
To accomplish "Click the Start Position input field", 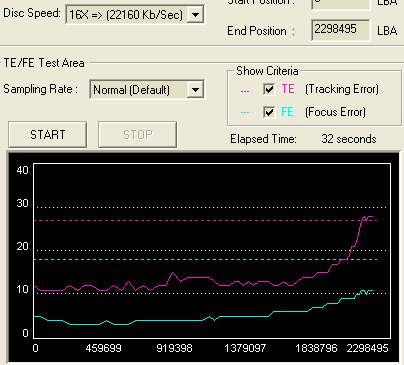I will (x=340, y=4).
